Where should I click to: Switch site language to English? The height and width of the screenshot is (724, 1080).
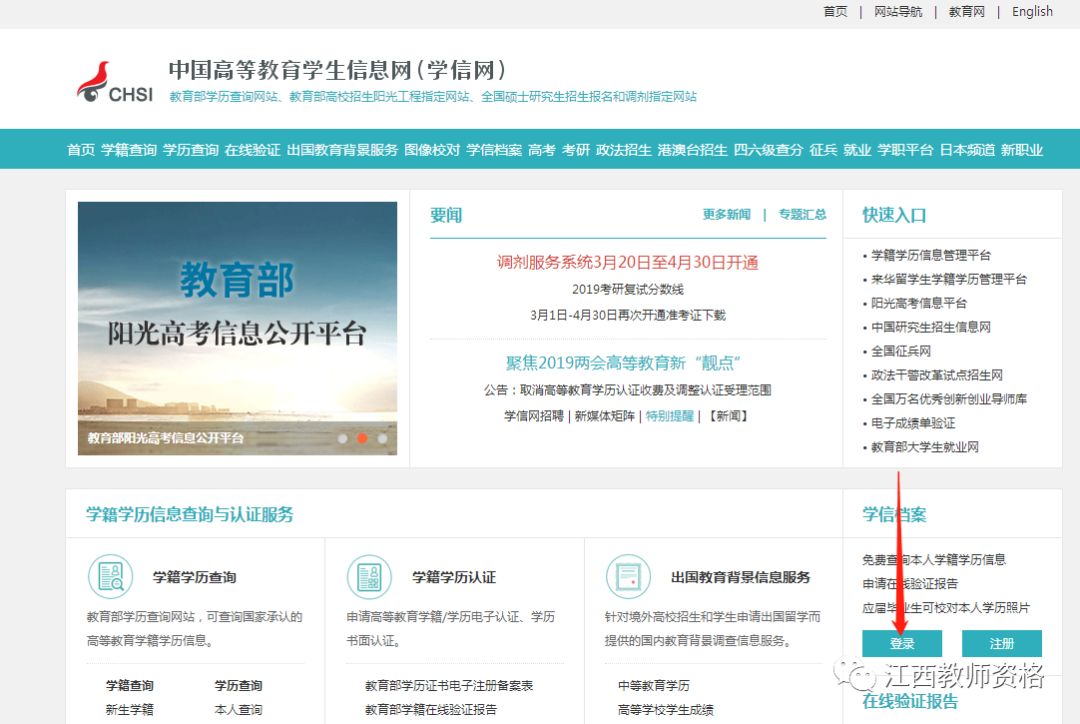(1032, 12)
